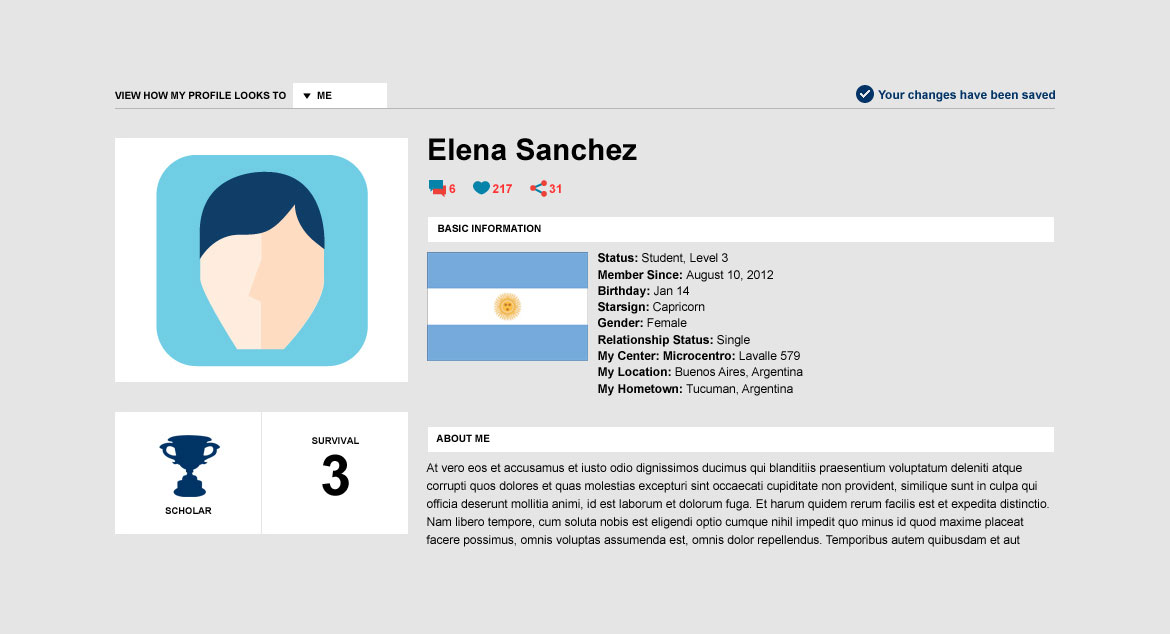Click the Survival score number 3
This screenshot has height=634, width=1170.
(335, 477)
